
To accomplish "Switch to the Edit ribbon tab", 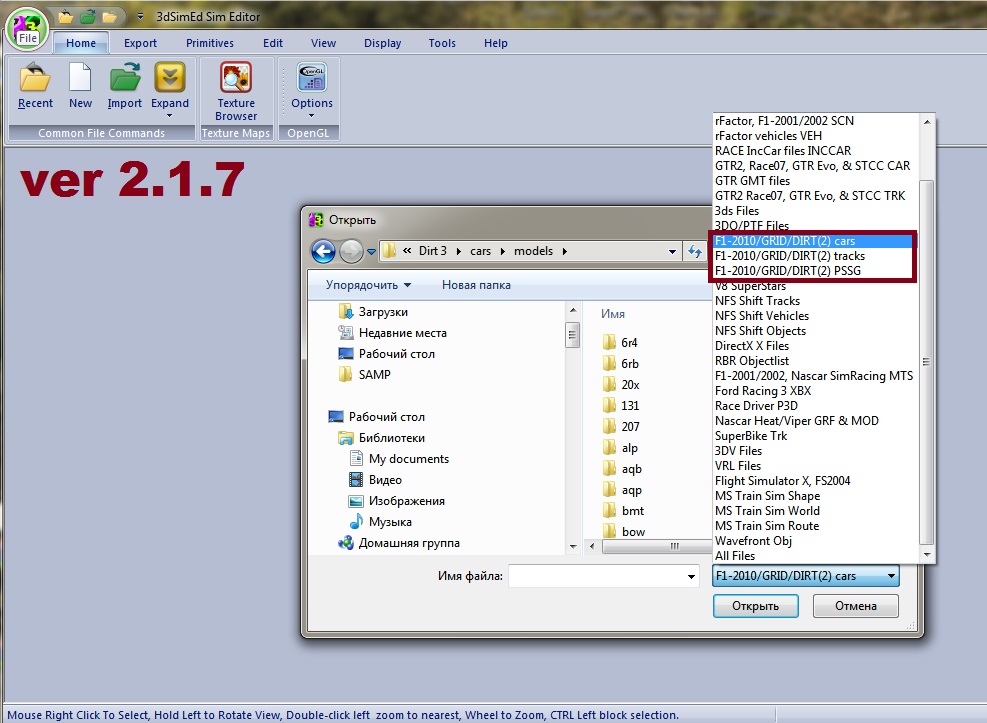I will coord(273,43).
